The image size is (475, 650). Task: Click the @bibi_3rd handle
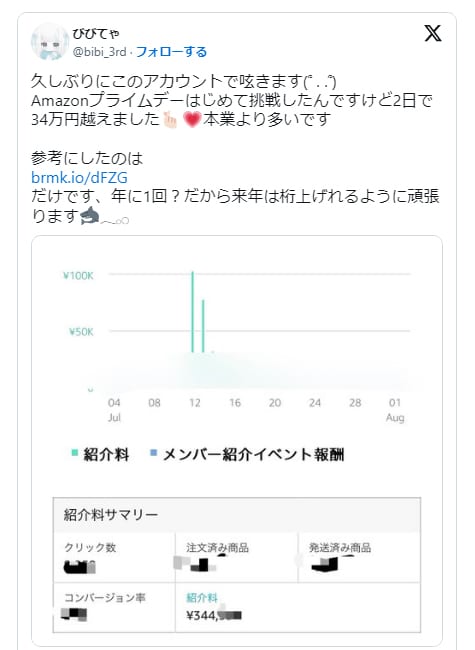(x=99, y=52)
